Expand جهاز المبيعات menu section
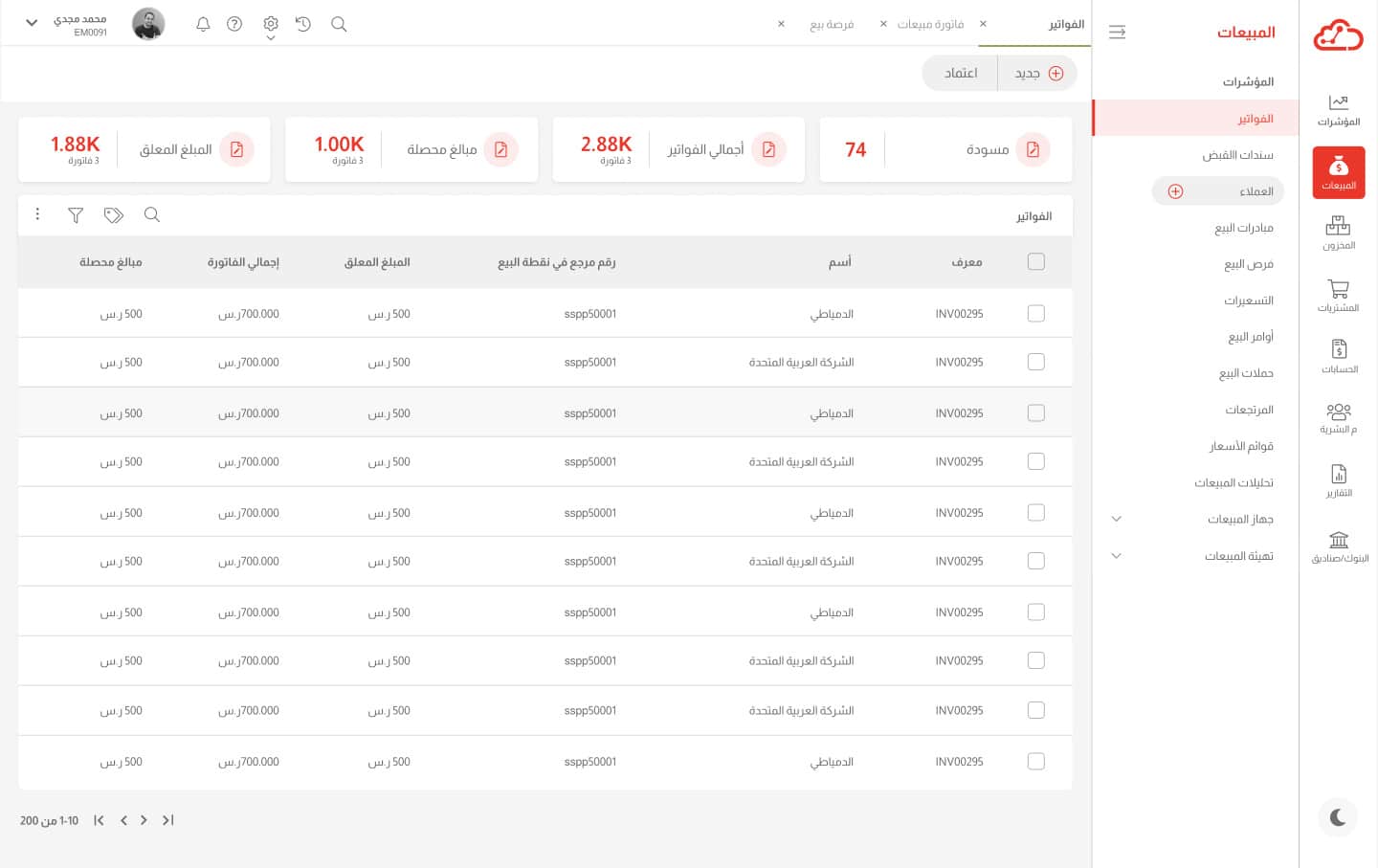 [x=1116, y=519]
